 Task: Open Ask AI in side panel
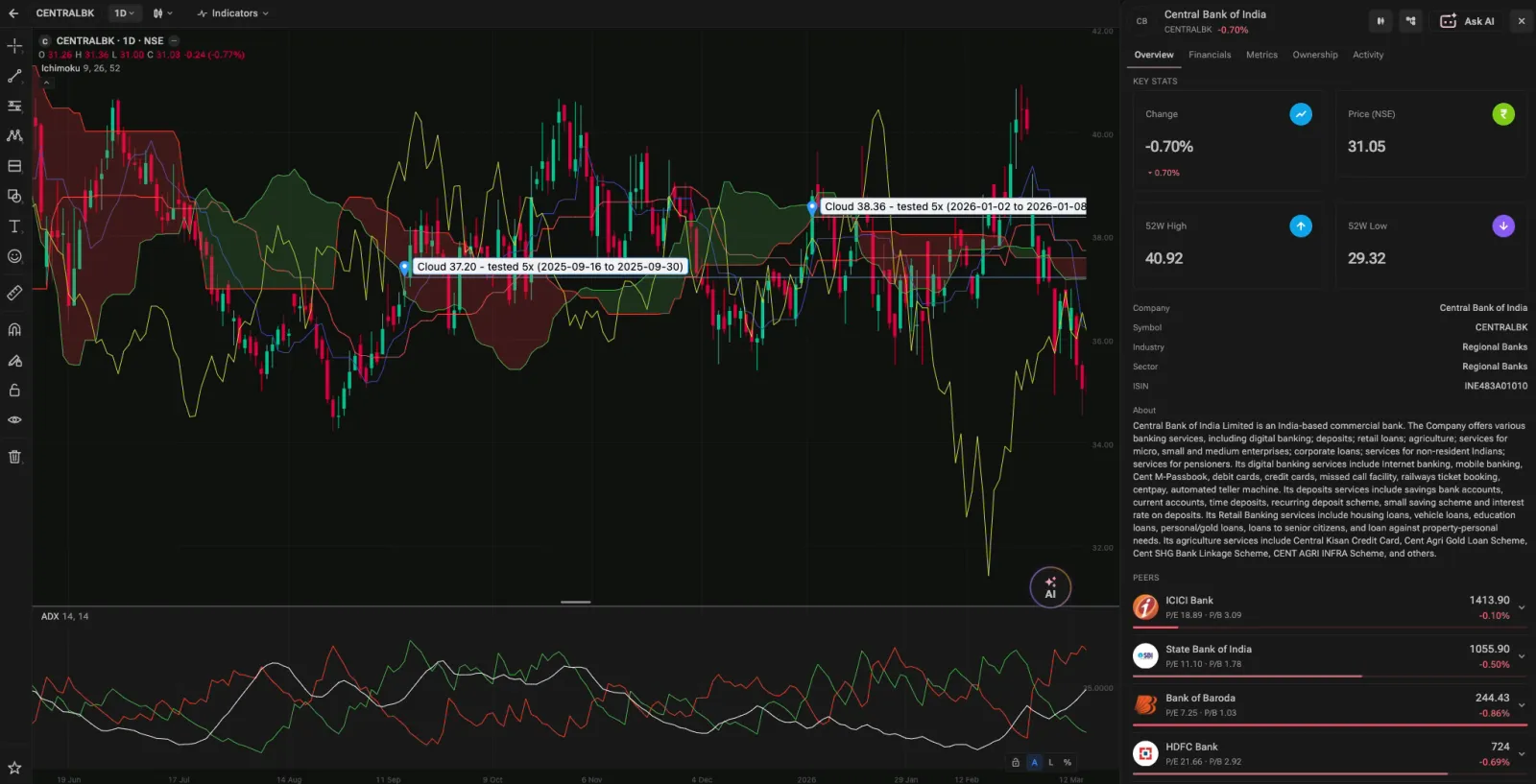tap(1467, 20)
